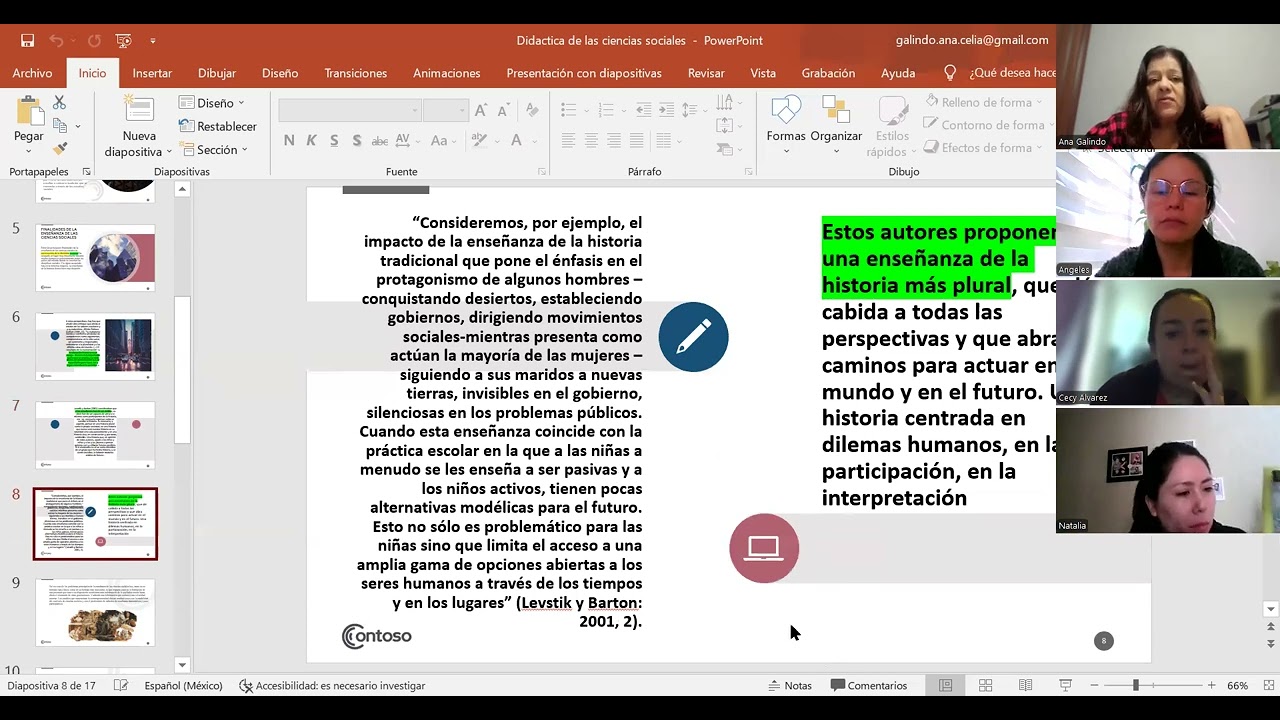Open line spacing option

(x=692, y=110)
